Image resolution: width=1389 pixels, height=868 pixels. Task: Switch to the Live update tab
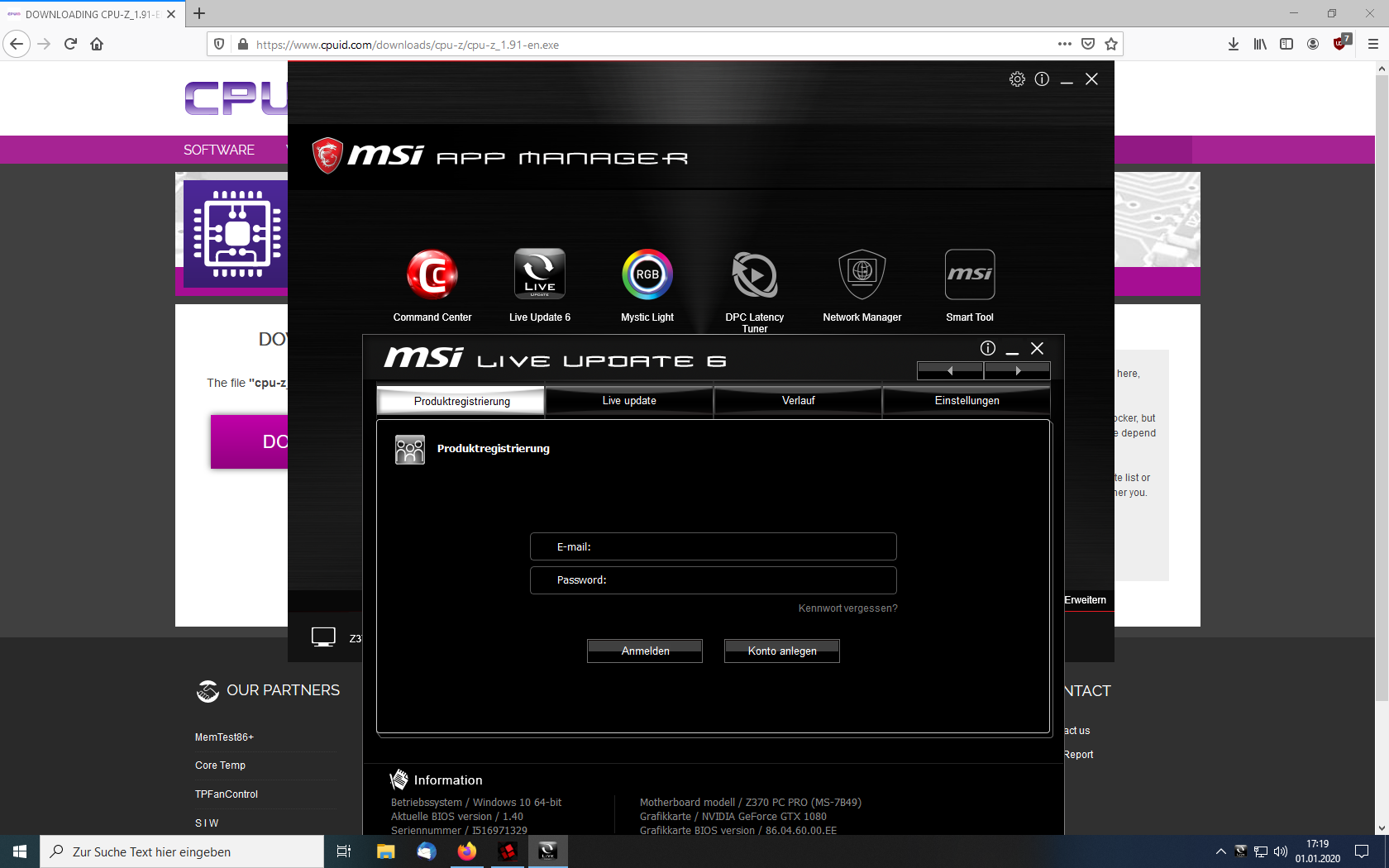pyautogui.click(x=629, y=401)
